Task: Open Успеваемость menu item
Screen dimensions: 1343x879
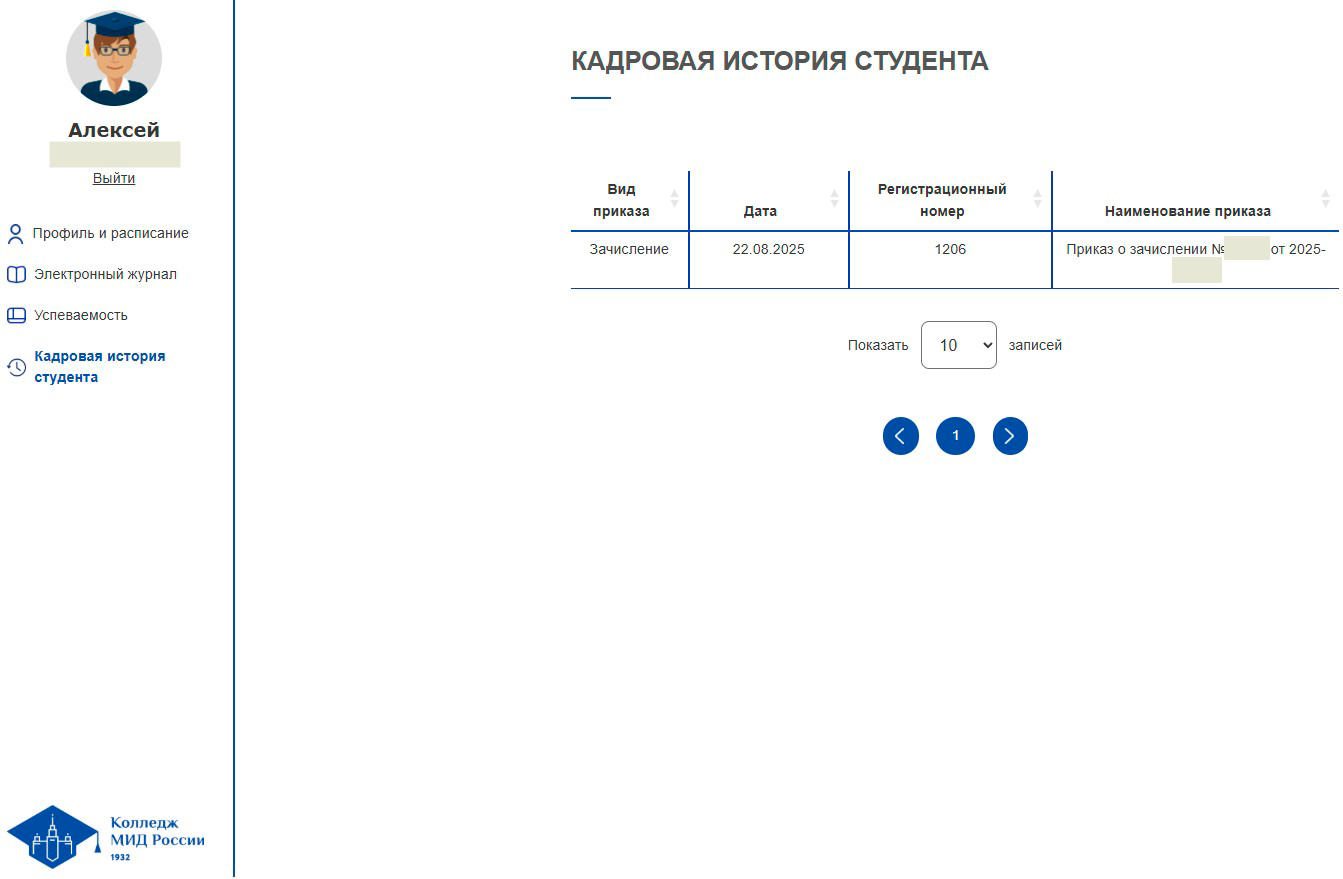Action: pyautogui.click(x=81, y=315)
